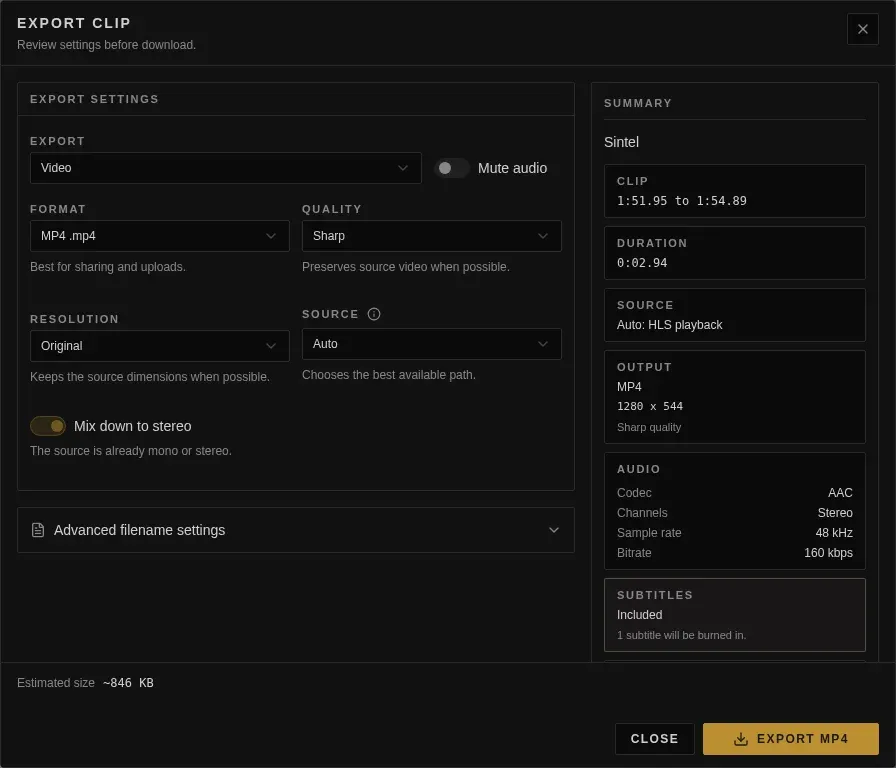Click the Mix down to stereo label
Screen dimensions: 896x768
pyautogui.click(x=133, y=426)
